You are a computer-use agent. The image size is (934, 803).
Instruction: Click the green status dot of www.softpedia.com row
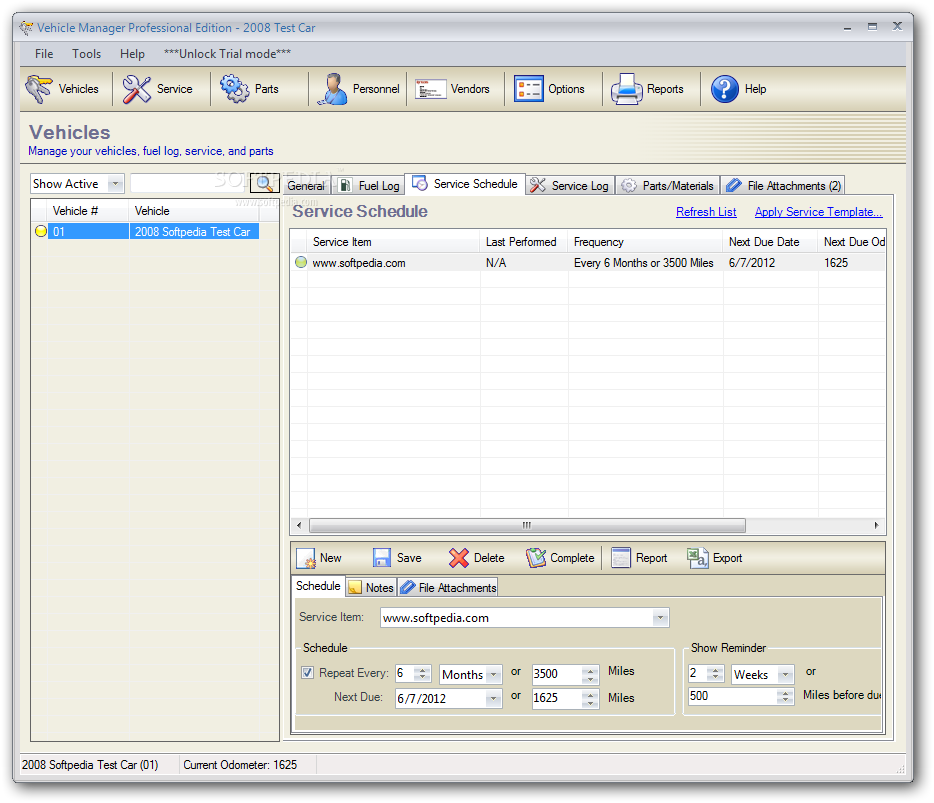(301, 262)
